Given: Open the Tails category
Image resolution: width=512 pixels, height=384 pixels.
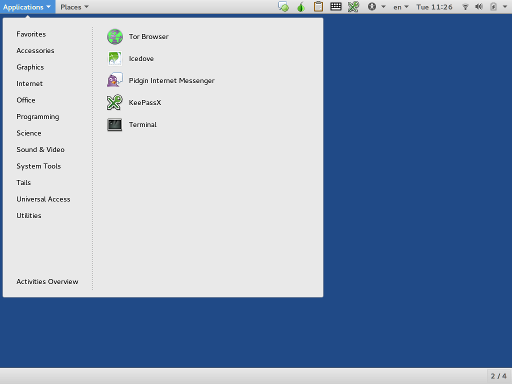Looking at the screenshot, I should pos(24,183).
